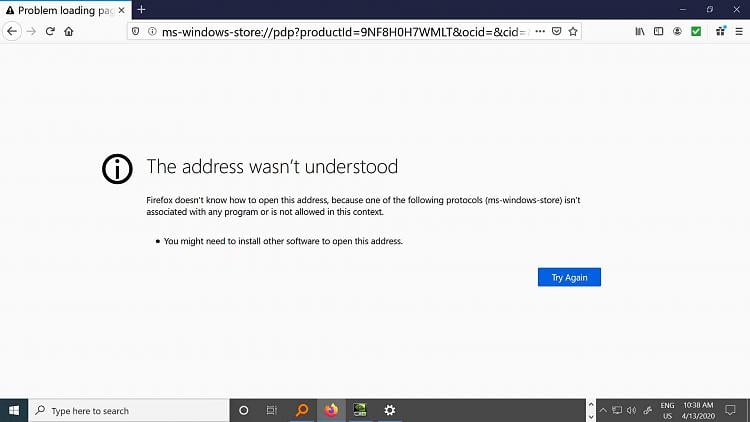Open the NVIDIA app in the taskbar
This screenshot has width=750, height=422.
[x=360, y=411]
